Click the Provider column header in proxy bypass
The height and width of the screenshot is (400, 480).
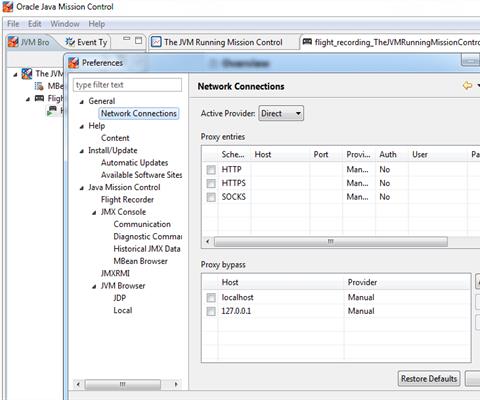point(407,282)
